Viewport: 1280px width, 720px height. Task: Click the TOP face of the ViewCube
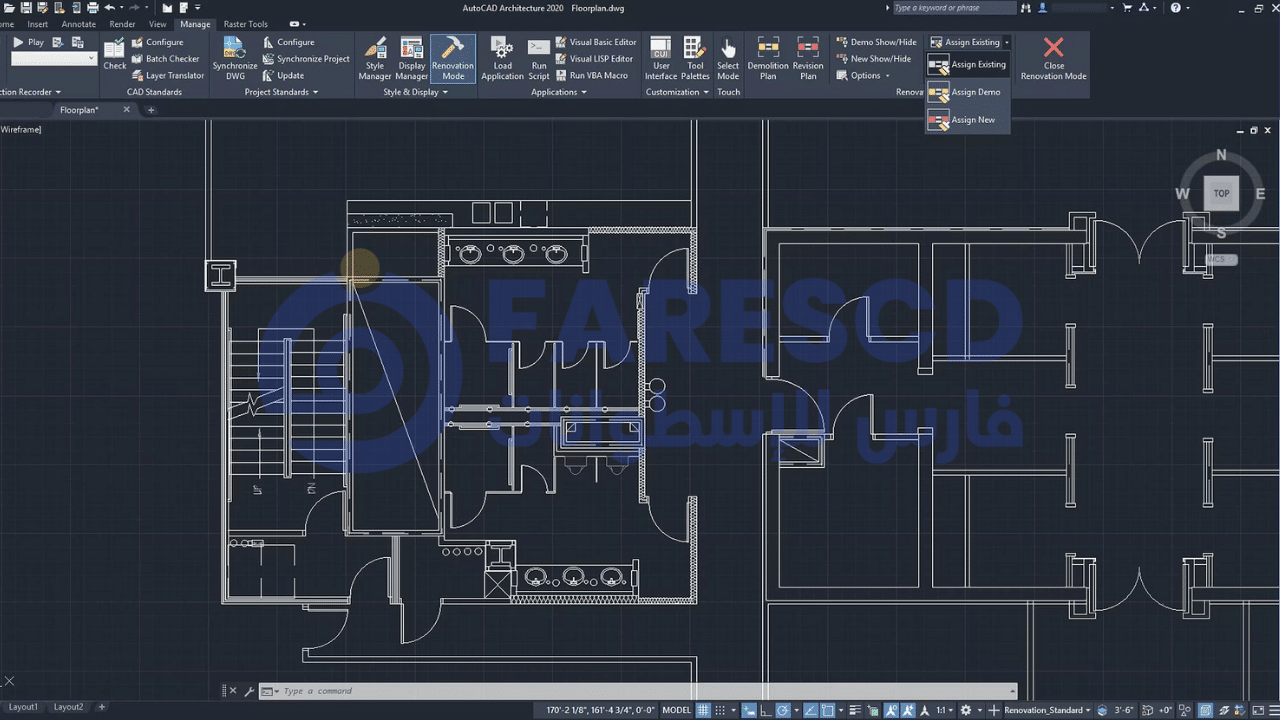(1221, 194)
